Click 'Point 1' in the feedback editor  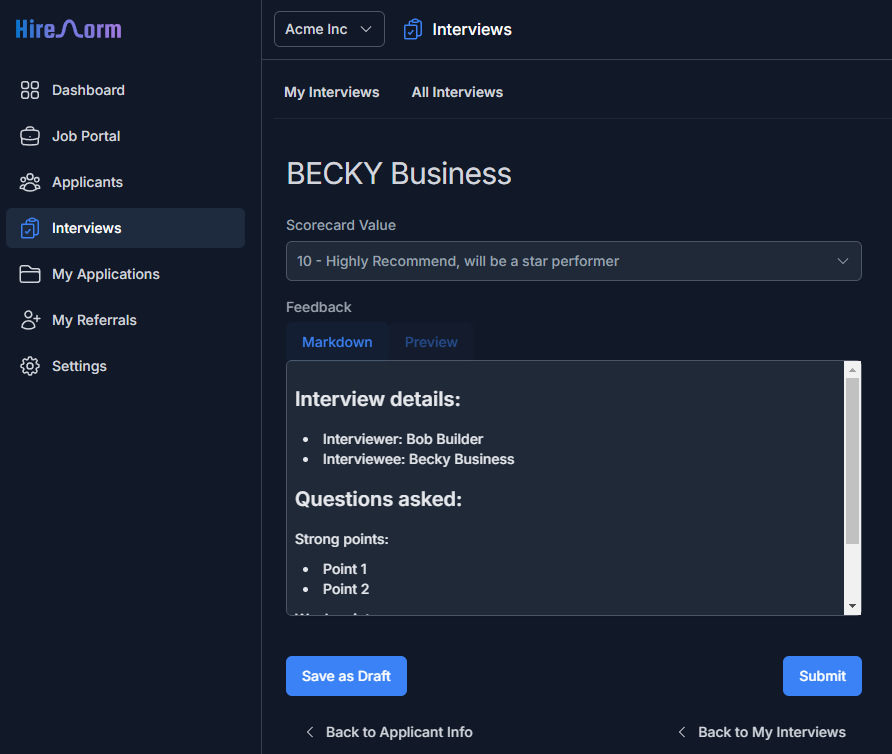tap(345, 569)
